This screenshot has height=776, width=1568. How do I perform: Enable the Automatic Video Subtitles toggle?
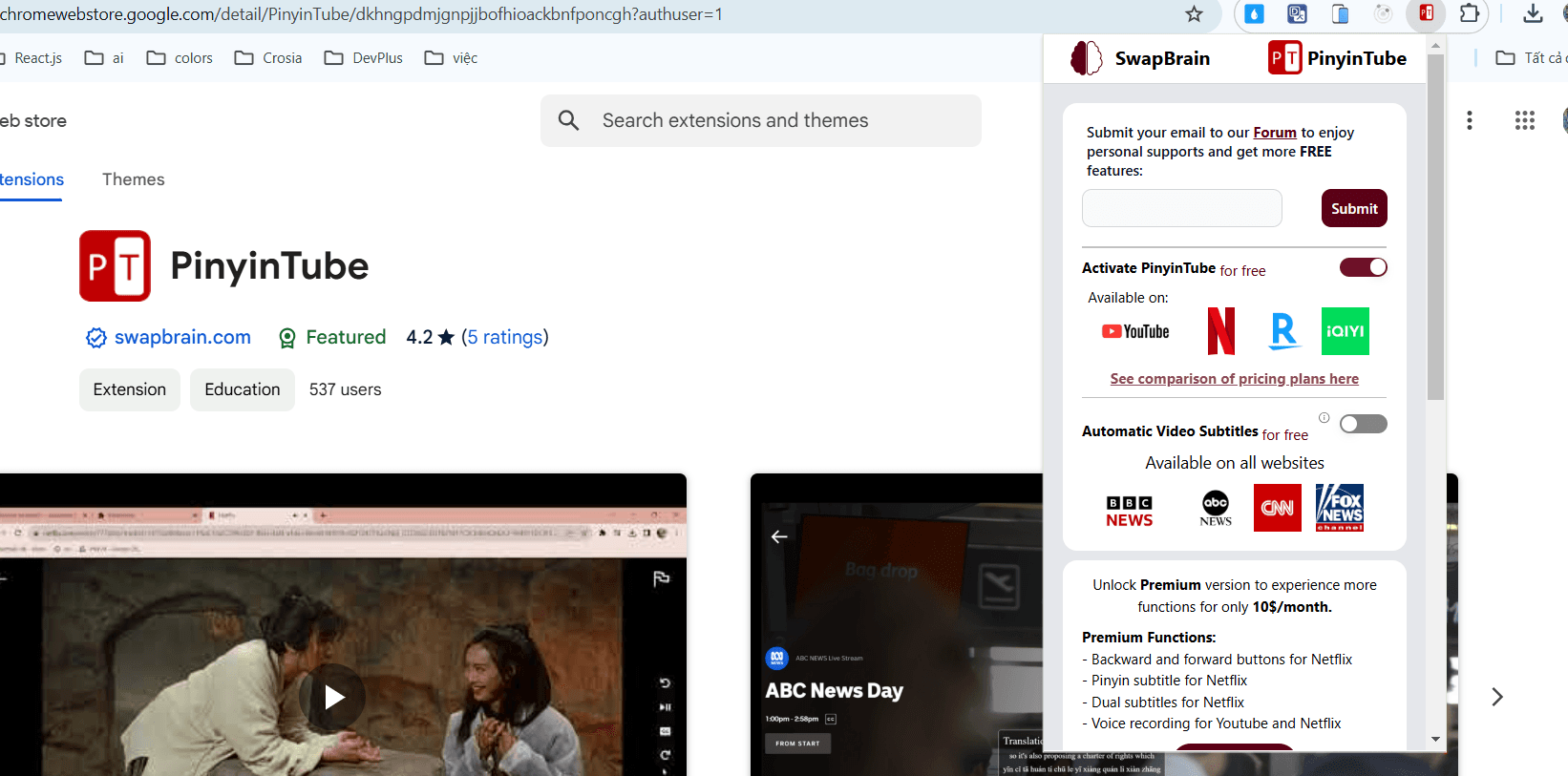click(1364, 424)
